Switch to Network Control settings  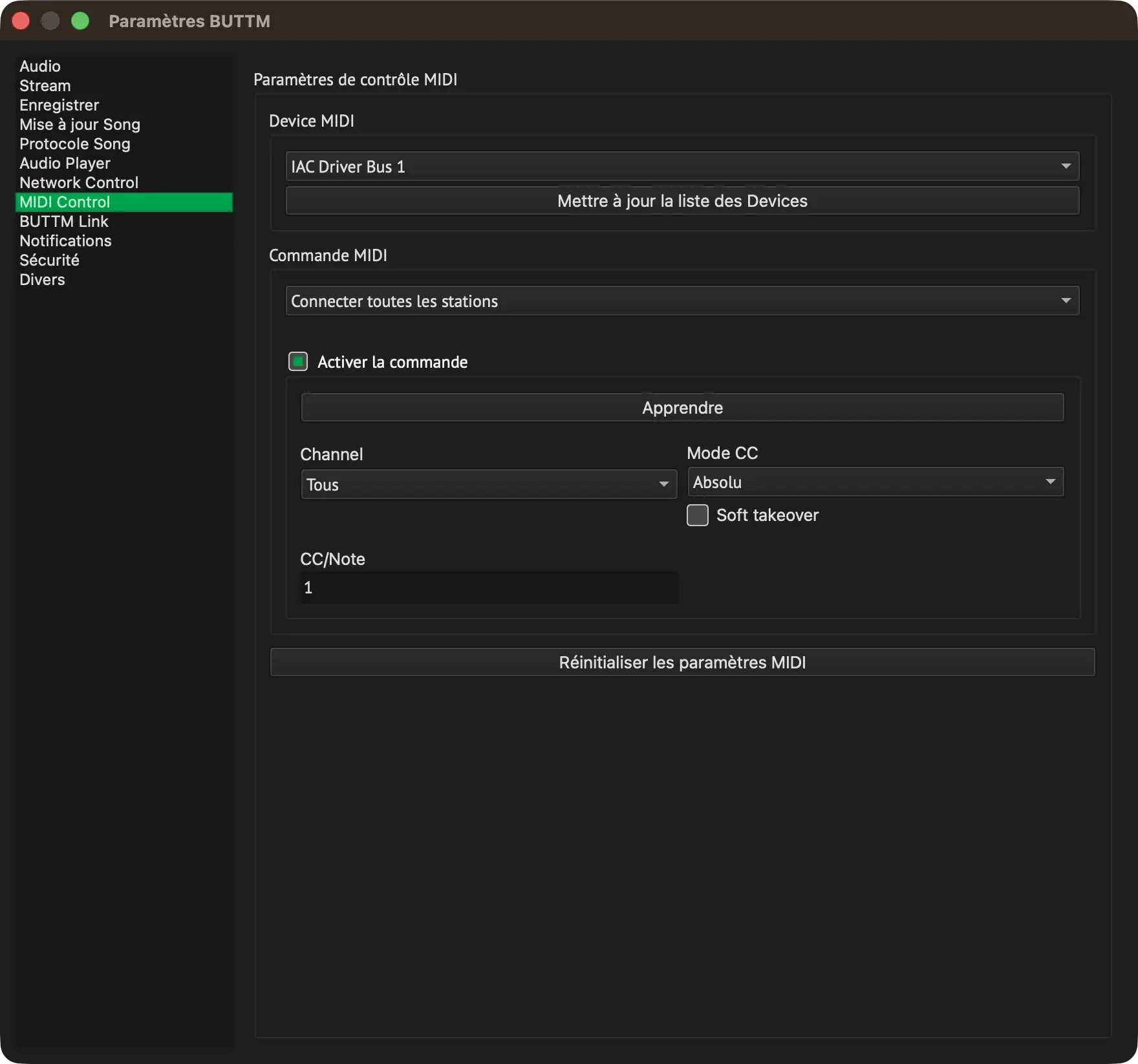click(x=123, y=183)
